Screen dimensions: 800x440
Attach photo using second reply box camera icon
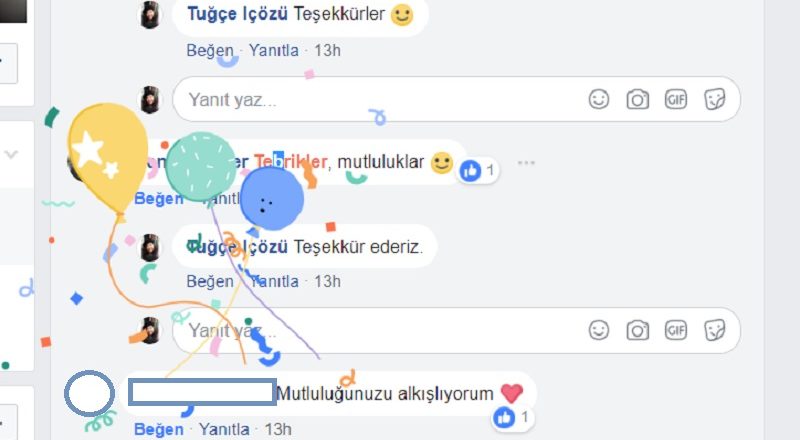[x=637, y=330]
